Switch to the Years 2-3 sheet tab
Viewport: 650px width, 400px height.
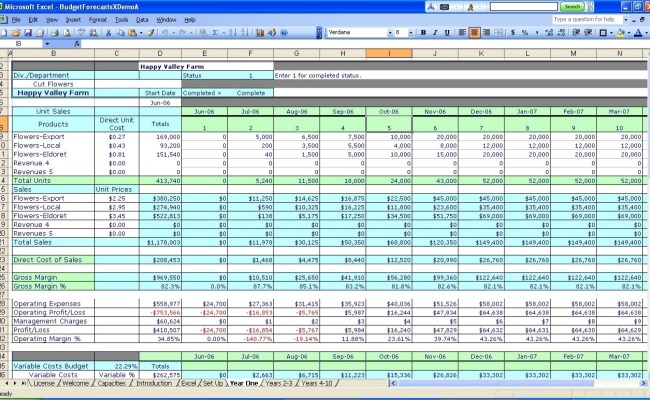click(279, 383)
